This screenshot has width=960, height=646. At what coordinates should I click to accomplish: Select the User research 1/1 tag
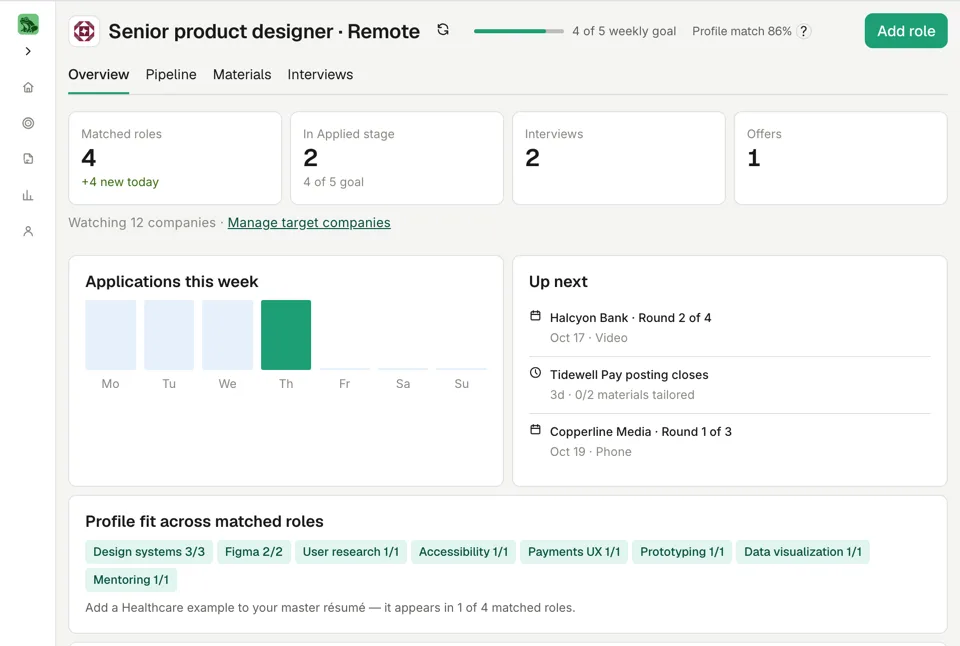pos(351,552)
